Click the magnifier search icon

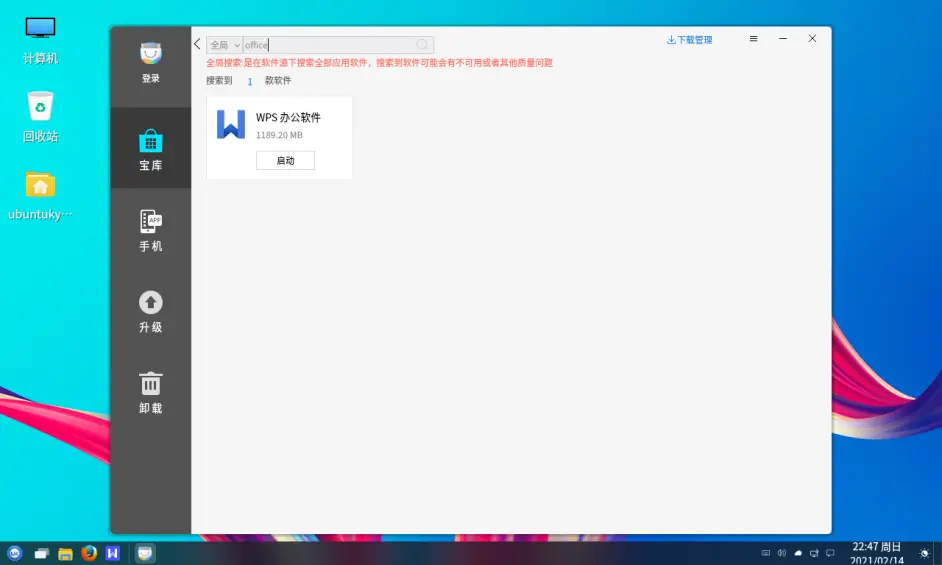point(422,45)
